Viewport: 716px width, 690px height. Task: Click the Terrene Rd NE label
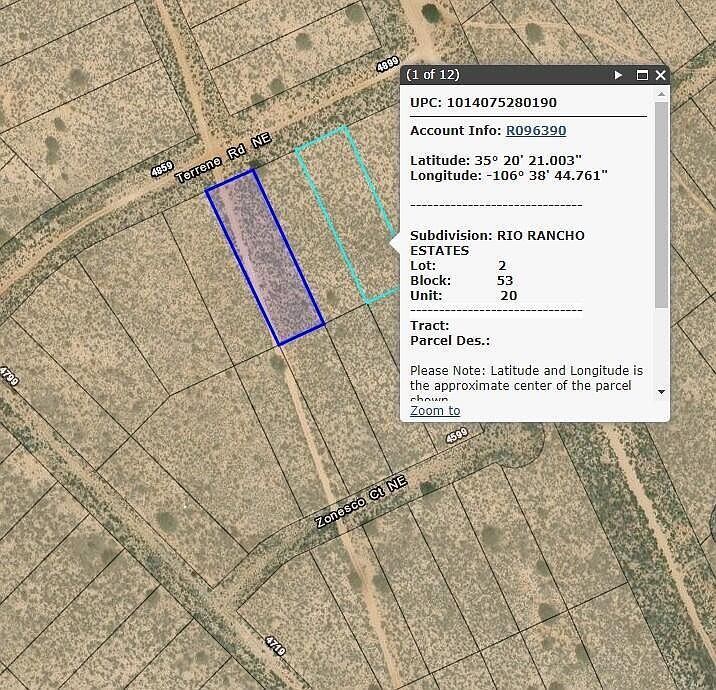tap(224, 158)
